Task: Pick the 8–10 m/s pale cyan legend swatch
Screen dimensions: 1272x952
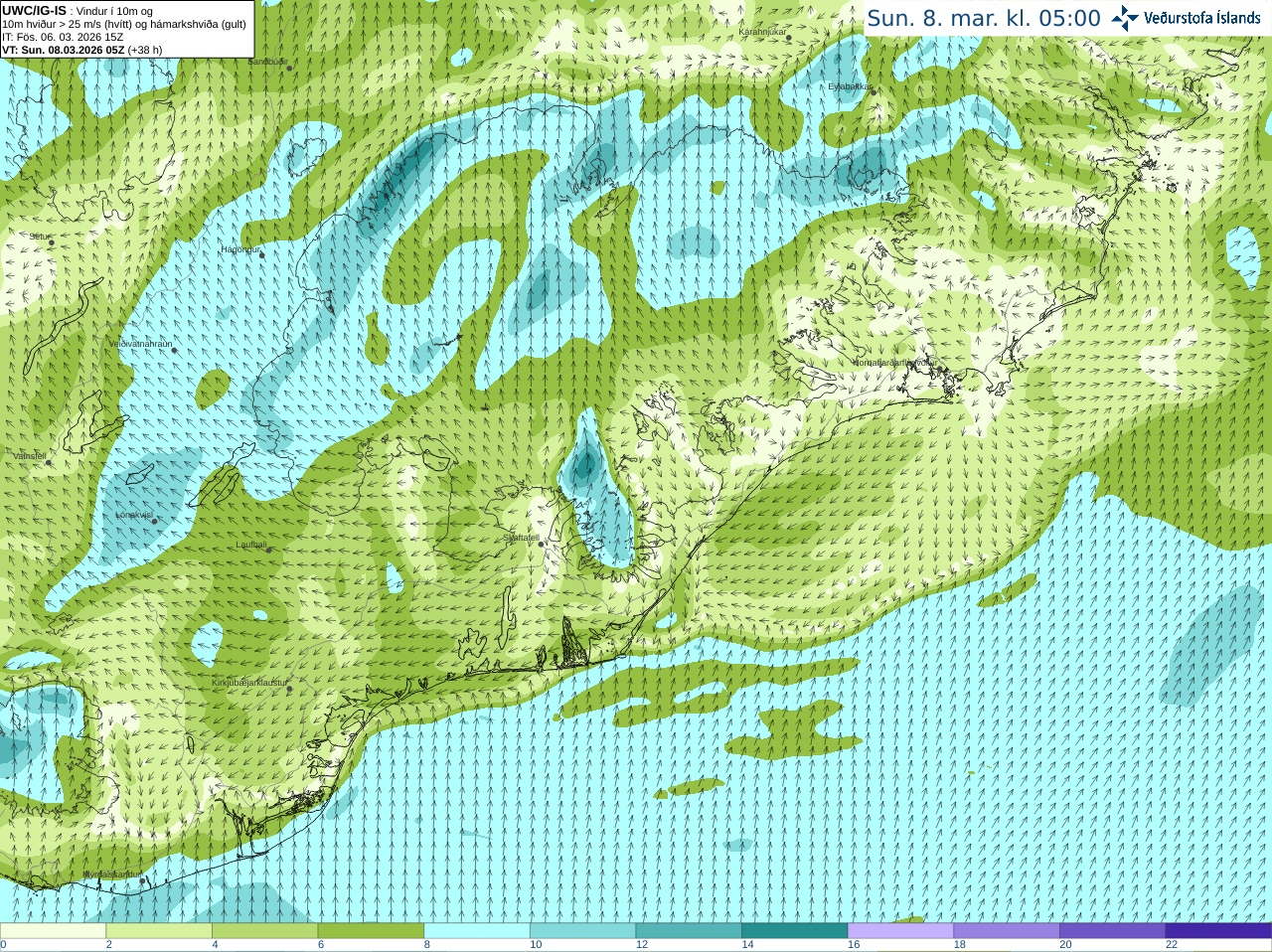Action: click(477, 931)
